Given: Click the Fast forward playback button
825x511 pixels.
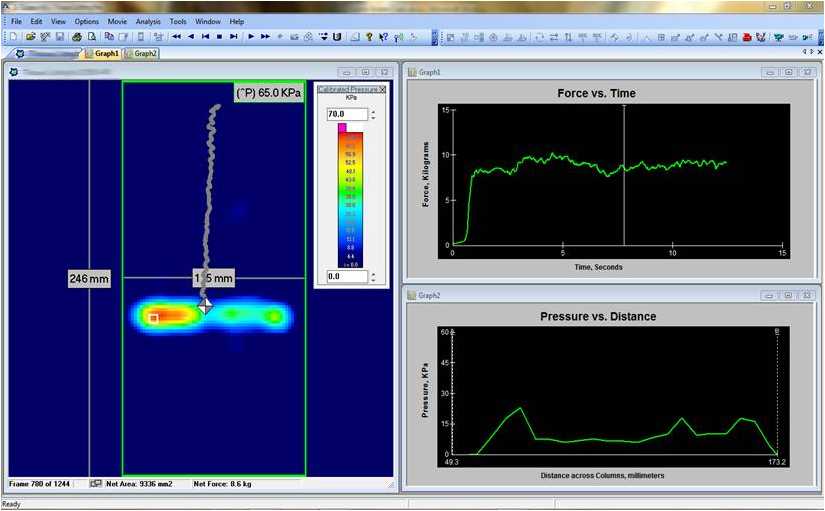Looking at the screenshot, I should 266,37.
